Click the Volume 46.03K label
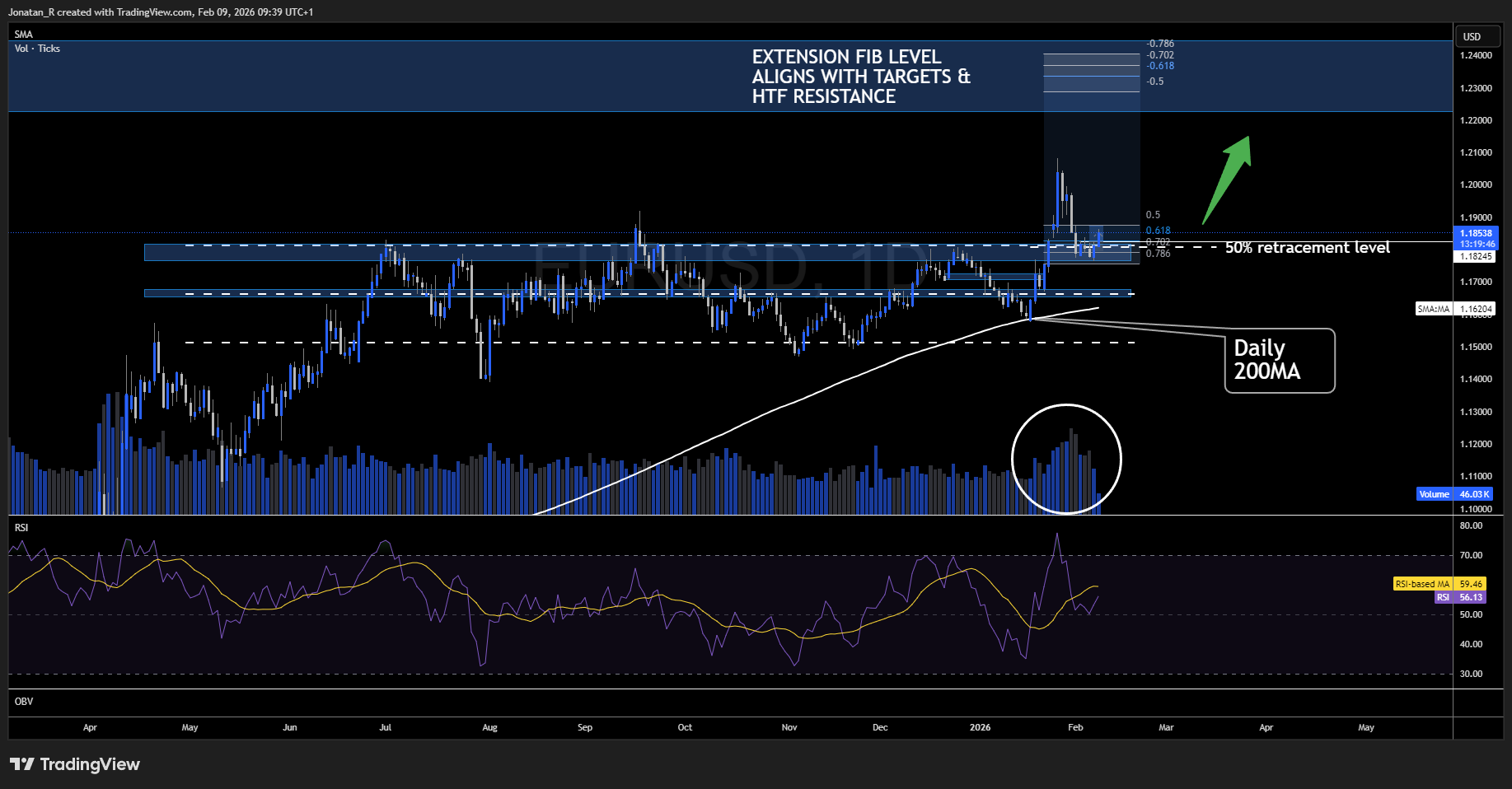This screenshot has height=789, width=1512. click(1453, 493)
